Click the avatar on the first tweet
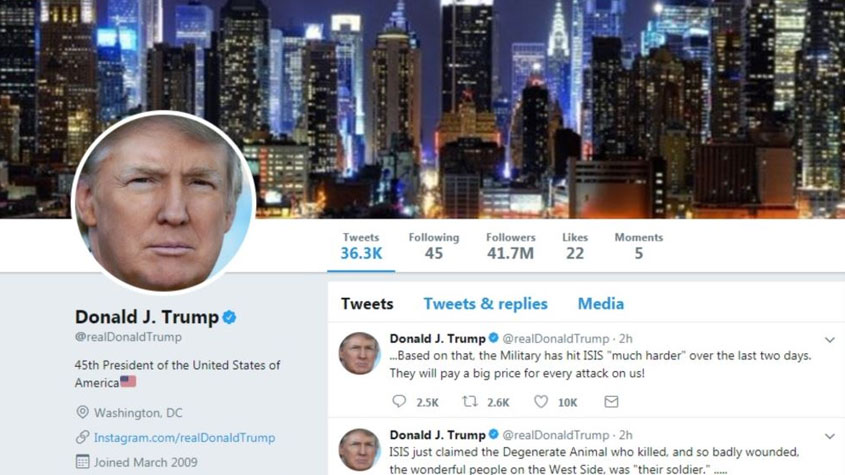This screenshot has height=475, width=845. click(359, 353)
